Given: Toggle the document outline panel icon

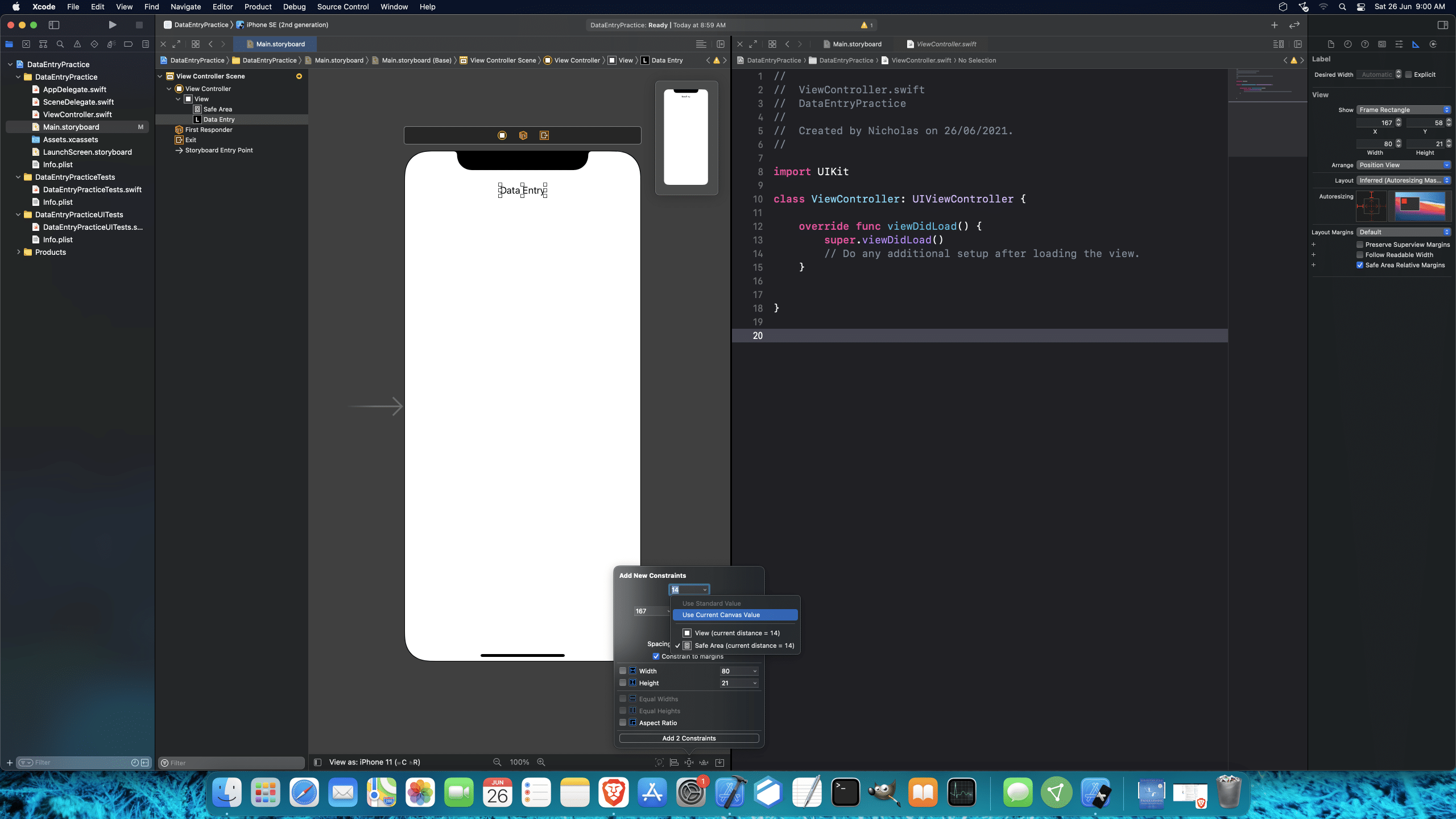Looking at the screenshot, I should coord(318,762).
